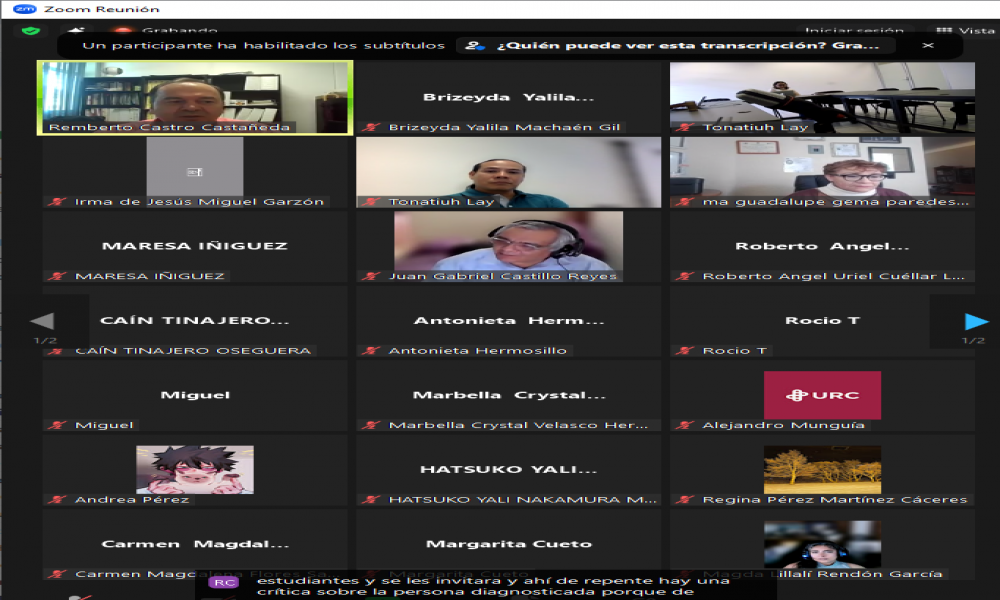Click muted mic icon for Juan Gabriel Castillo
1000x600 pixels.
(373, 277)
